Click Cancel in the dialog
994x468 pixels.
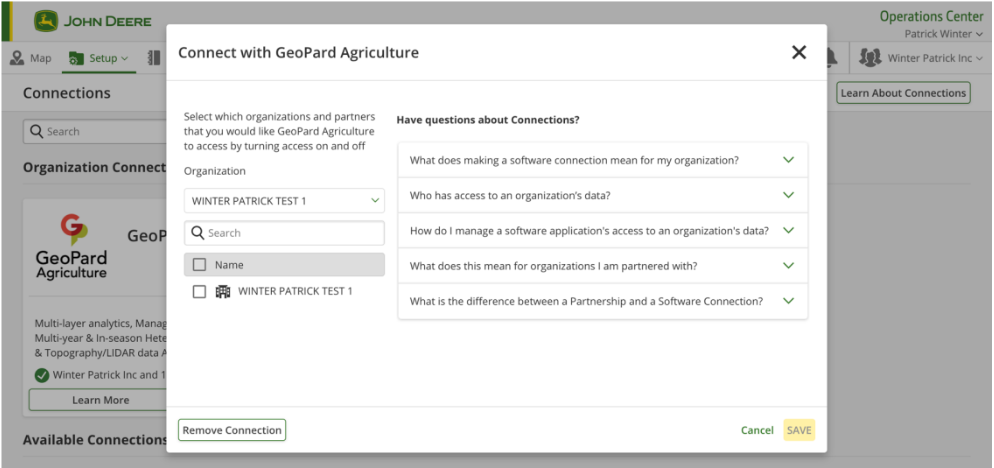pos(757,430)
